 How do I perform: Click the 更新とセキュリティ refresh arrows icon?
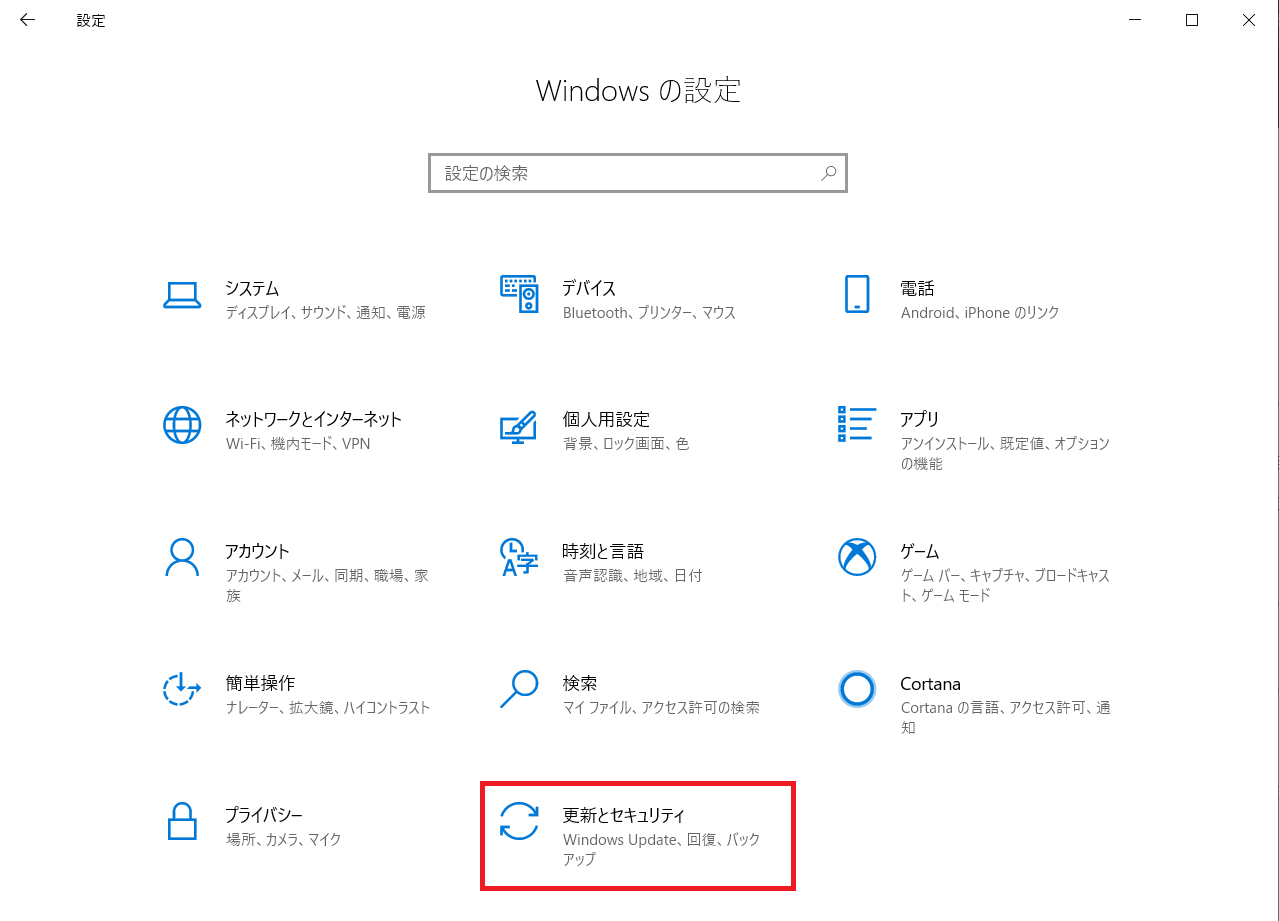(x=519, y=821)
